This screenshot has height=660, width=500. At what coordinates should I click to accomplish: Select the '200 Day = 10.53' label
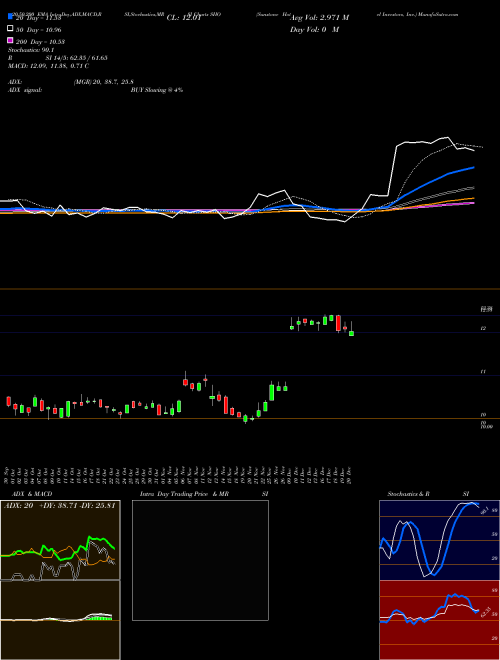point(41,42)
